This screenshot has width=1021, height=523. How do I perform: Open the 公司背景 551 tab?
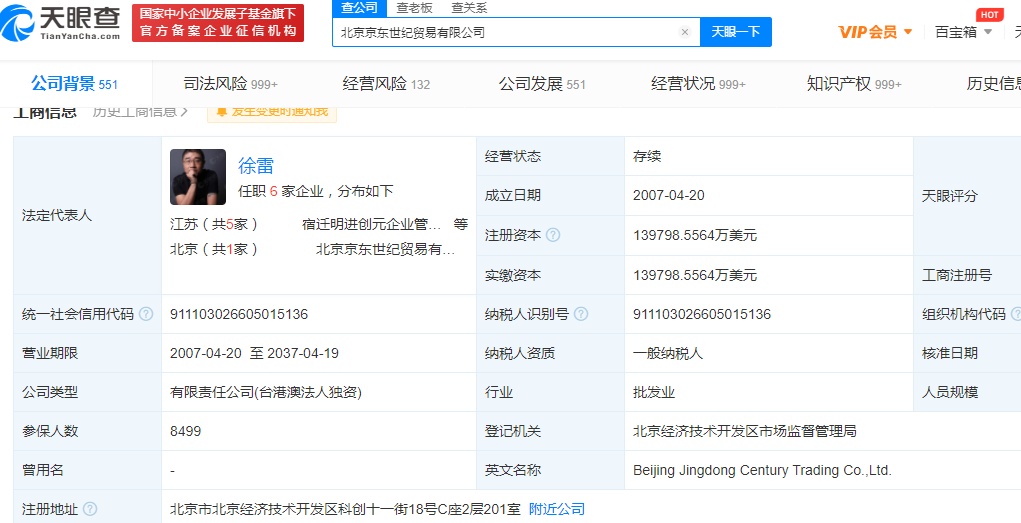pos(74,84)
